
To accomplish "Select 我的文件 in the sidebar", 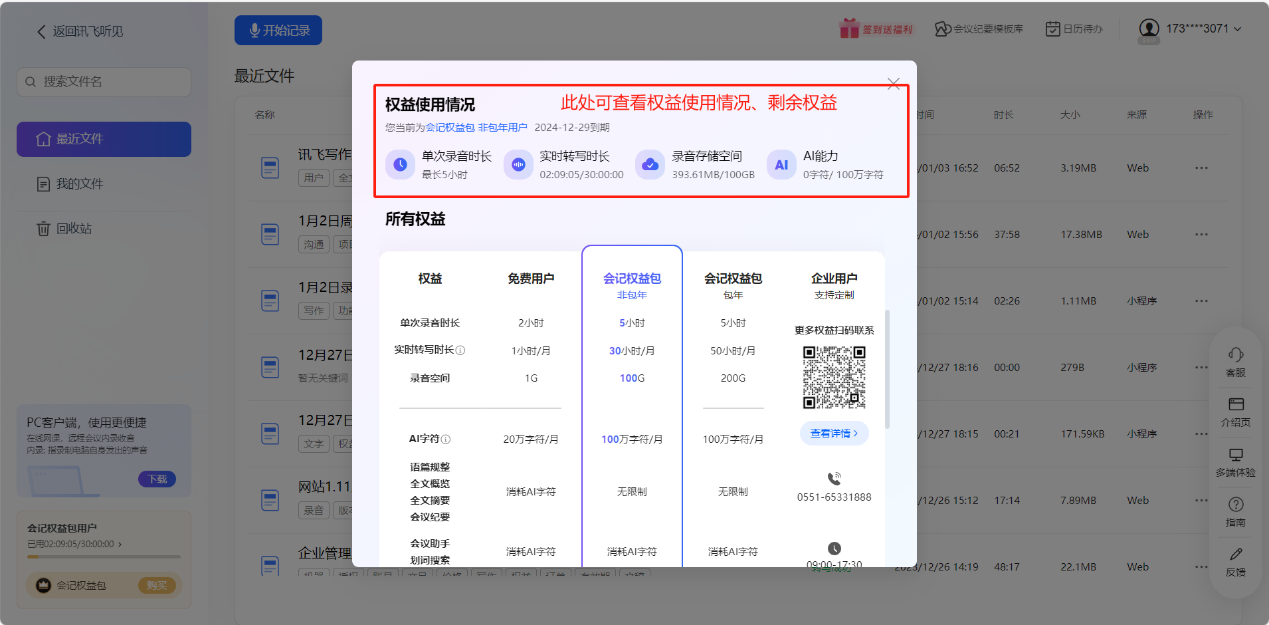I will point(104,184).
